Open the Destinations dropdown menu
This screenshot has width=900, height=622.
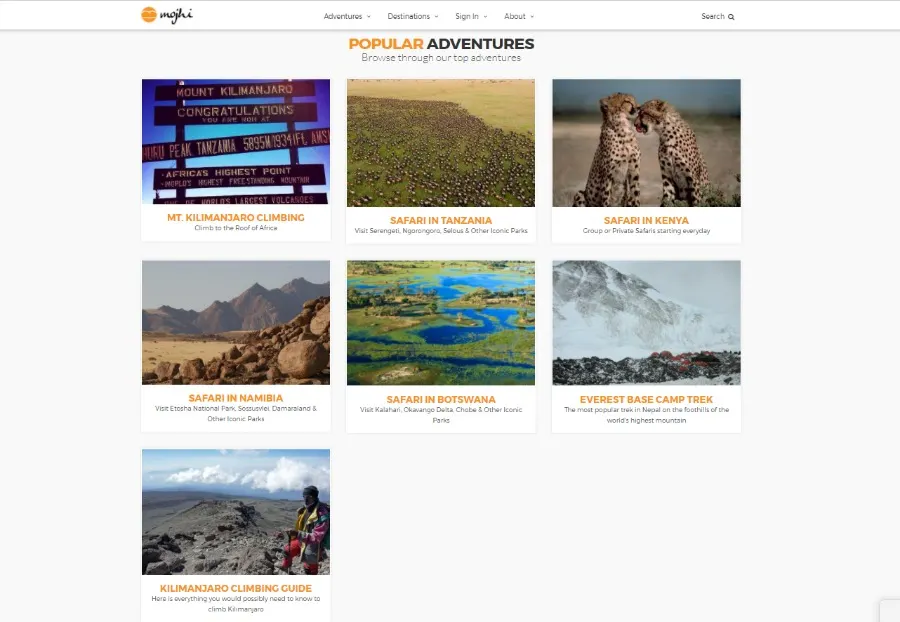pos(413,16)
